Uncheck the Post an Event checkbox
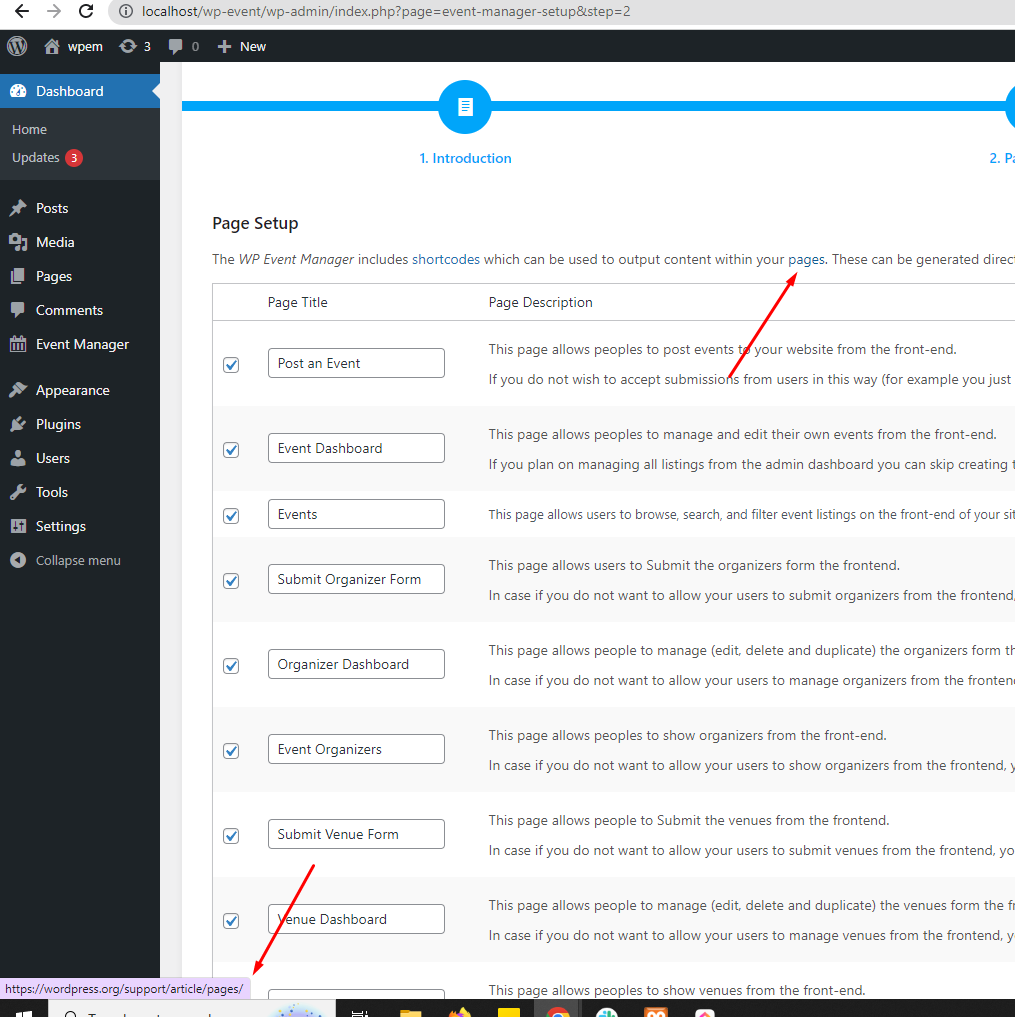 [x=231, y=365]
